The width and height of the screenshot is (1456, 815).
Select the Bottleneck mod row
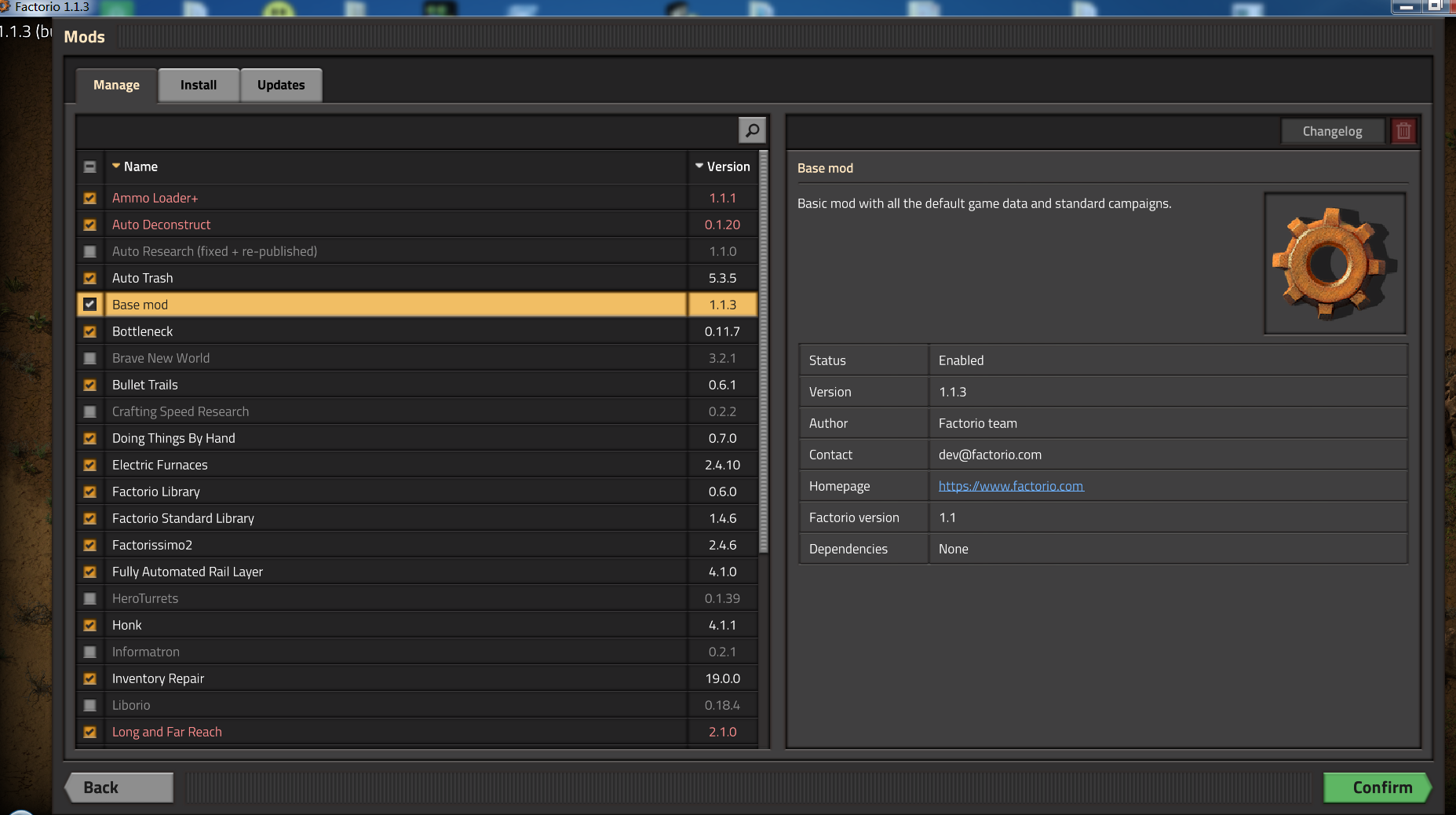(396, 331)
